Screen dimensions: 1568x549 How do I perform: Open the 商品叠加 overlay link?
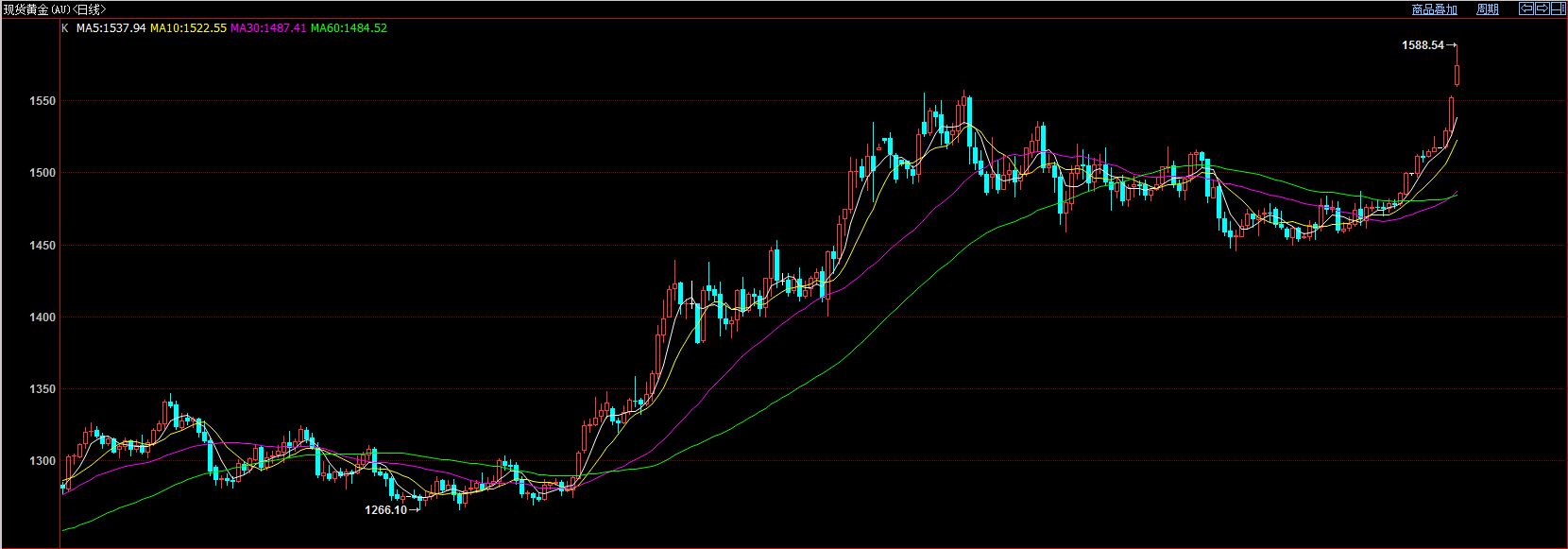(x=1434, y=9)
